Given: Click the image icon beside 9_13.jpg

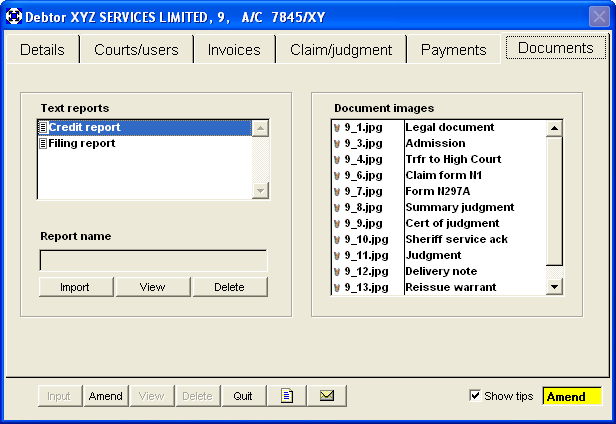Looking at the screenshot, I should point(337,288).
